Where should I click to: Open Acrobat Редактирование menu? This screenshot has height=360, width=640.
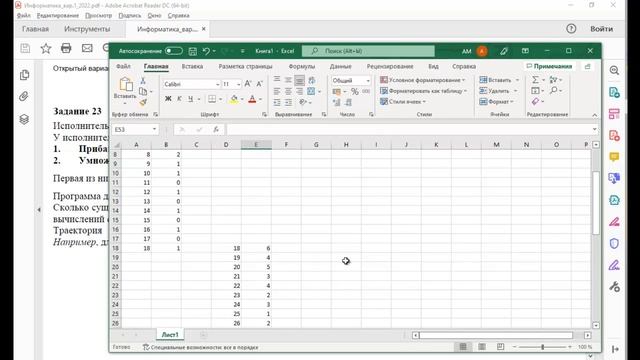coord(58,16)
